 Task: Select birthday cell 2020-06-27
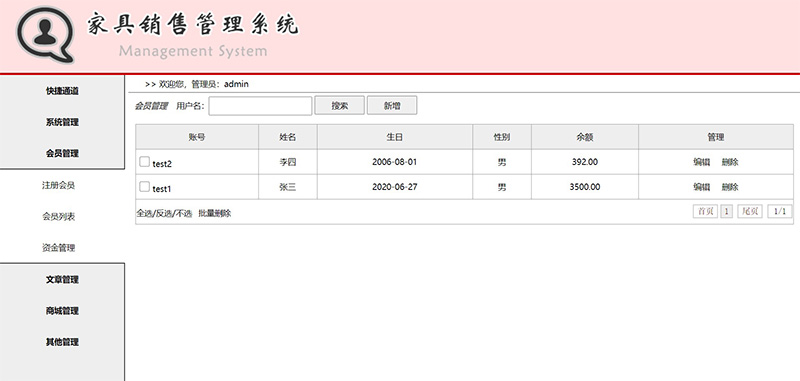tap(395, 187)
